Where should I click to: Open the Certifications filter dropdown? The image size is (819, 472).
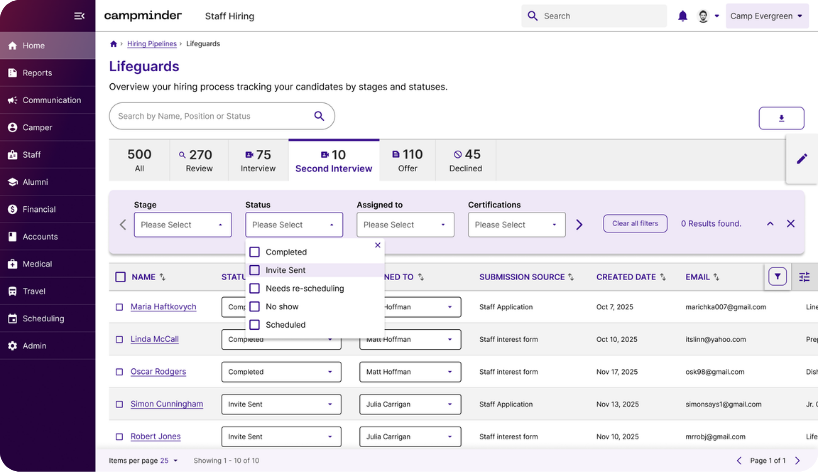[516, 225]
